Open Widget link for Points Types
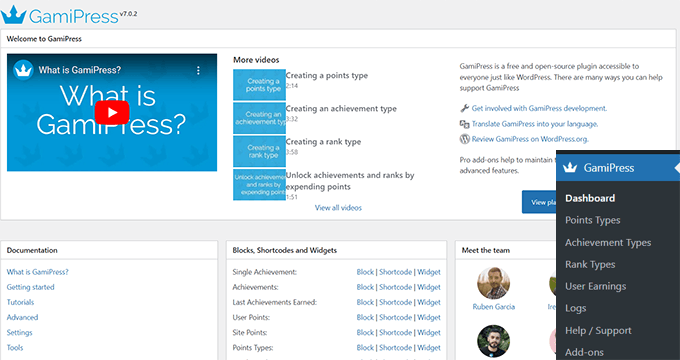 coord(429,348)
